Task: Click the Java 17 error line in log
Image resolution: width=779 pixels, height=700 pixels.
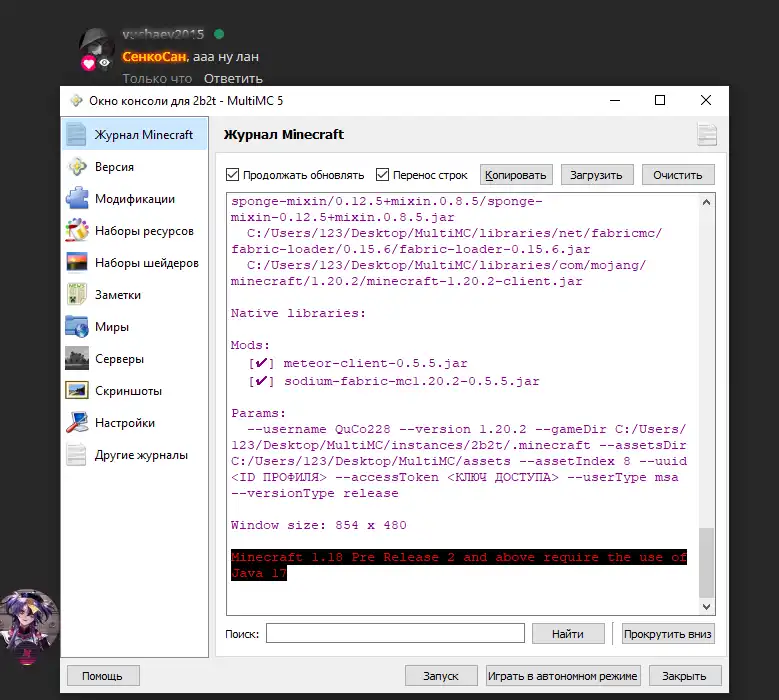Action: pos(459,565)
